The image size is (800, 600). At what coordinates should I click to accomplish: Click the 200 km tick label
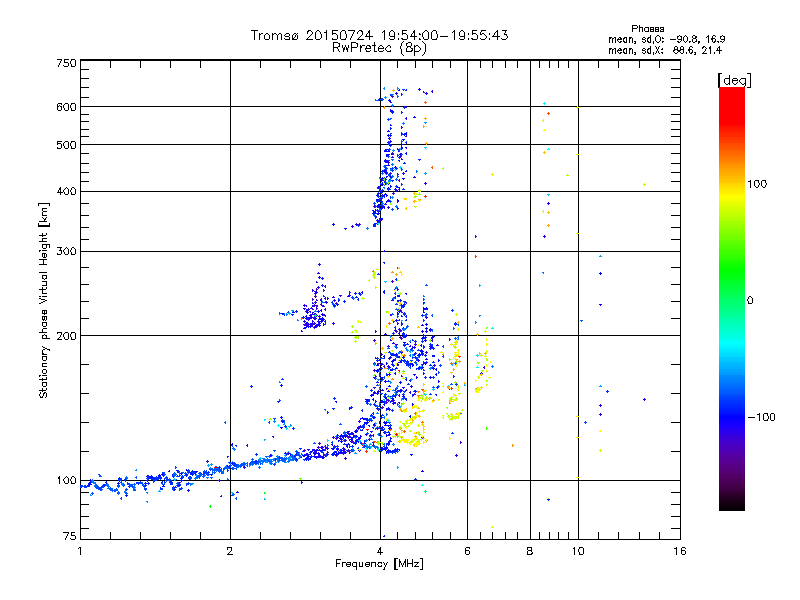66,336
